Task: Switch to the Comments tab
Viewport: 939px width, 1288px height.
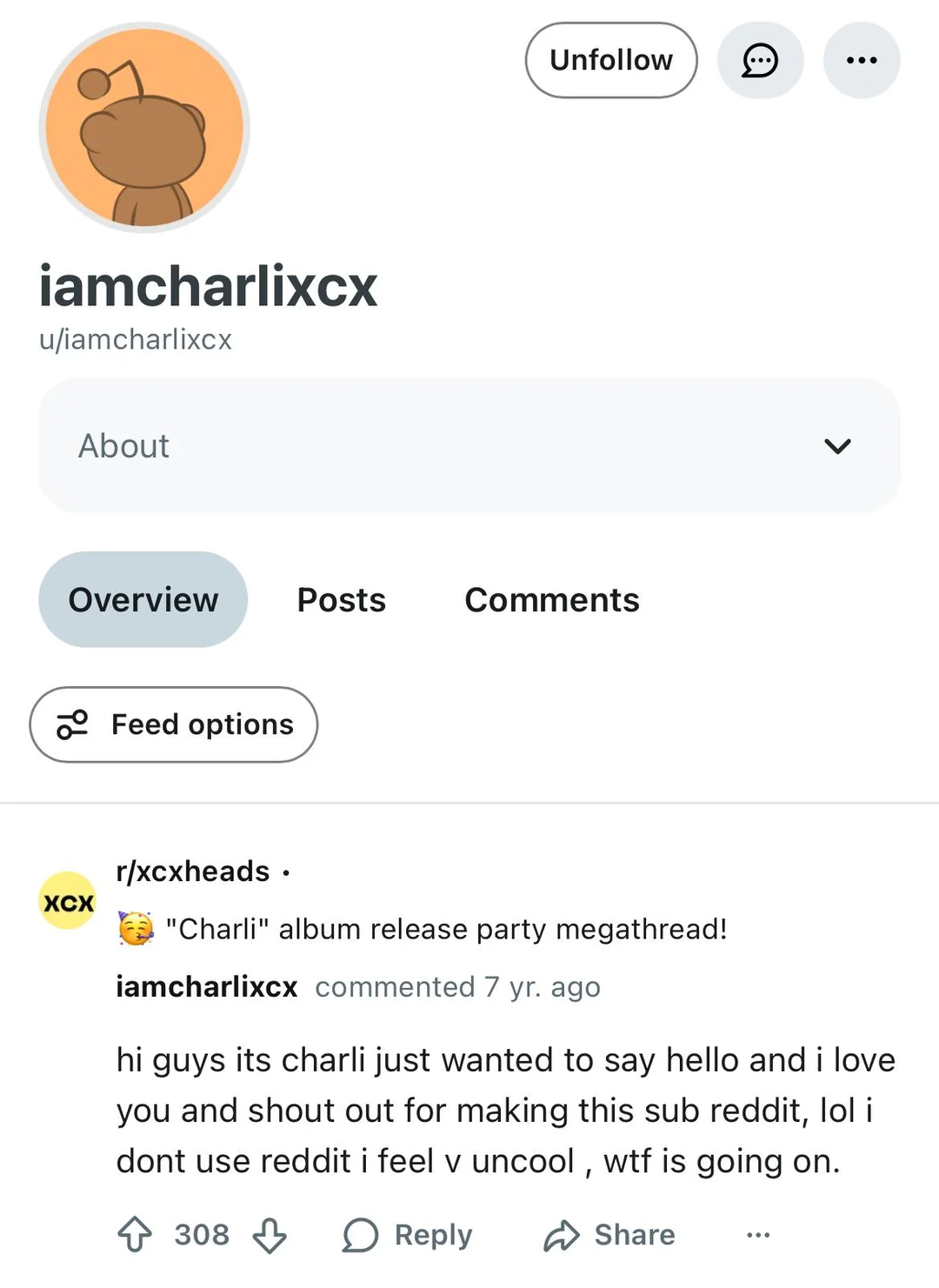Action: coord(551,600)
